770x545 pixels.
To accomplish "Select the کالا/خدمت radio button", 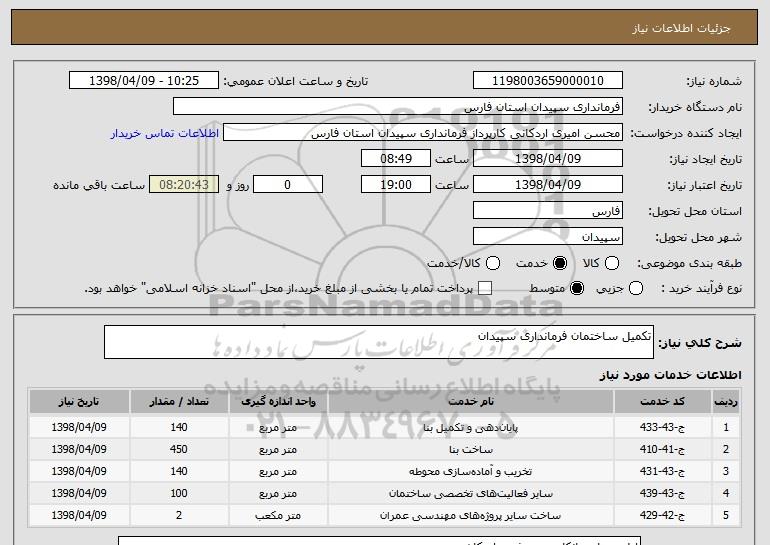I will pyautogui.click(x=493, y=263).
